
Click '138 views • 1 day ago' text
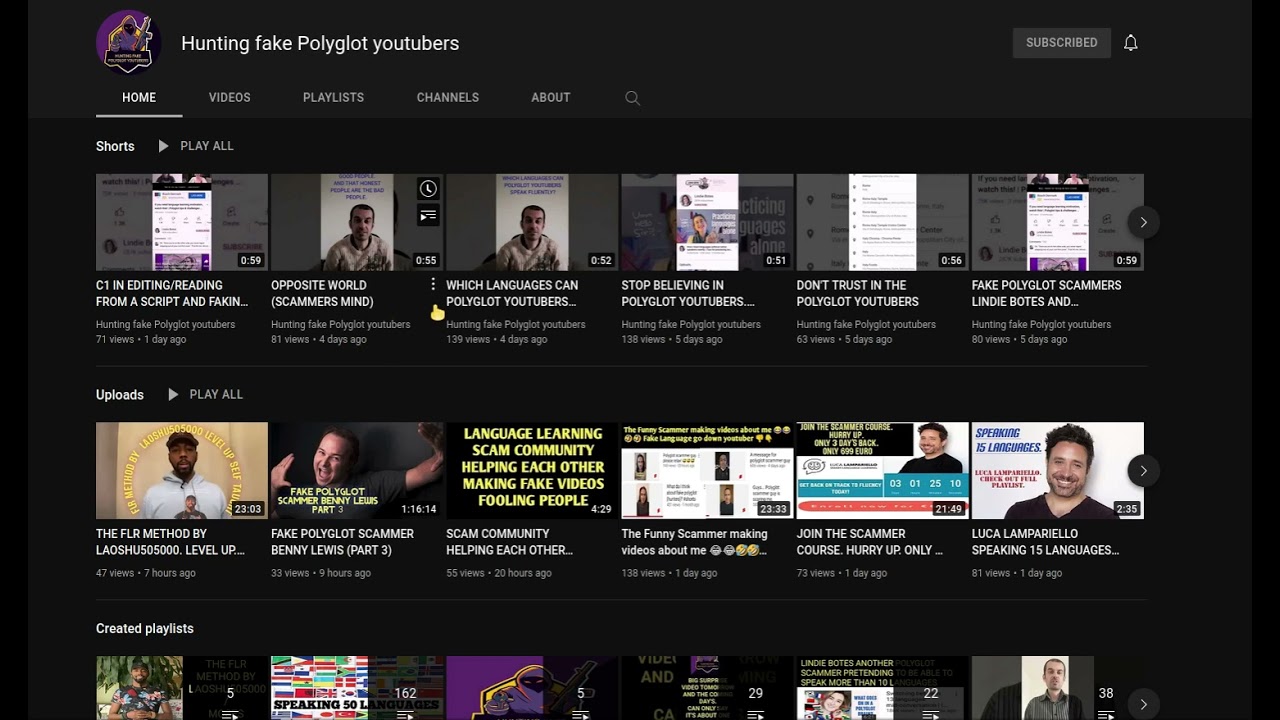click(x=669, y=574)
